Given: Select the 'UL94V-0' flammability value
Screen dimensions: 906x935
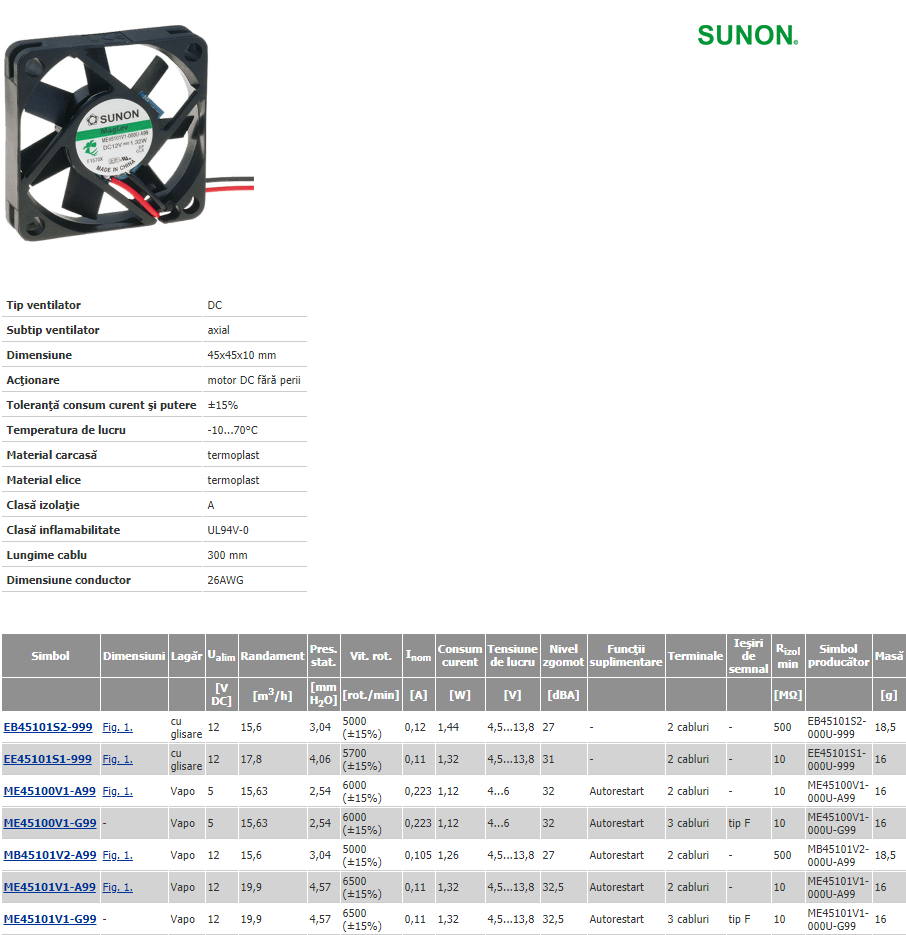Looking at the screenshot, I should (228, 530).
